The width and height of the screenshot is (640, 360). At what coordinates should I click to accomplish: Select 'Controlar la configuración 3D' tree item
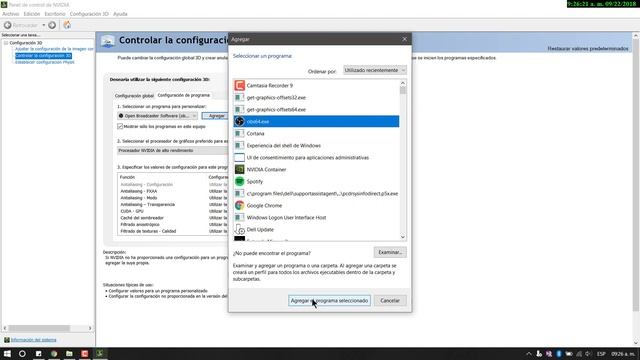tap(44, 56)
